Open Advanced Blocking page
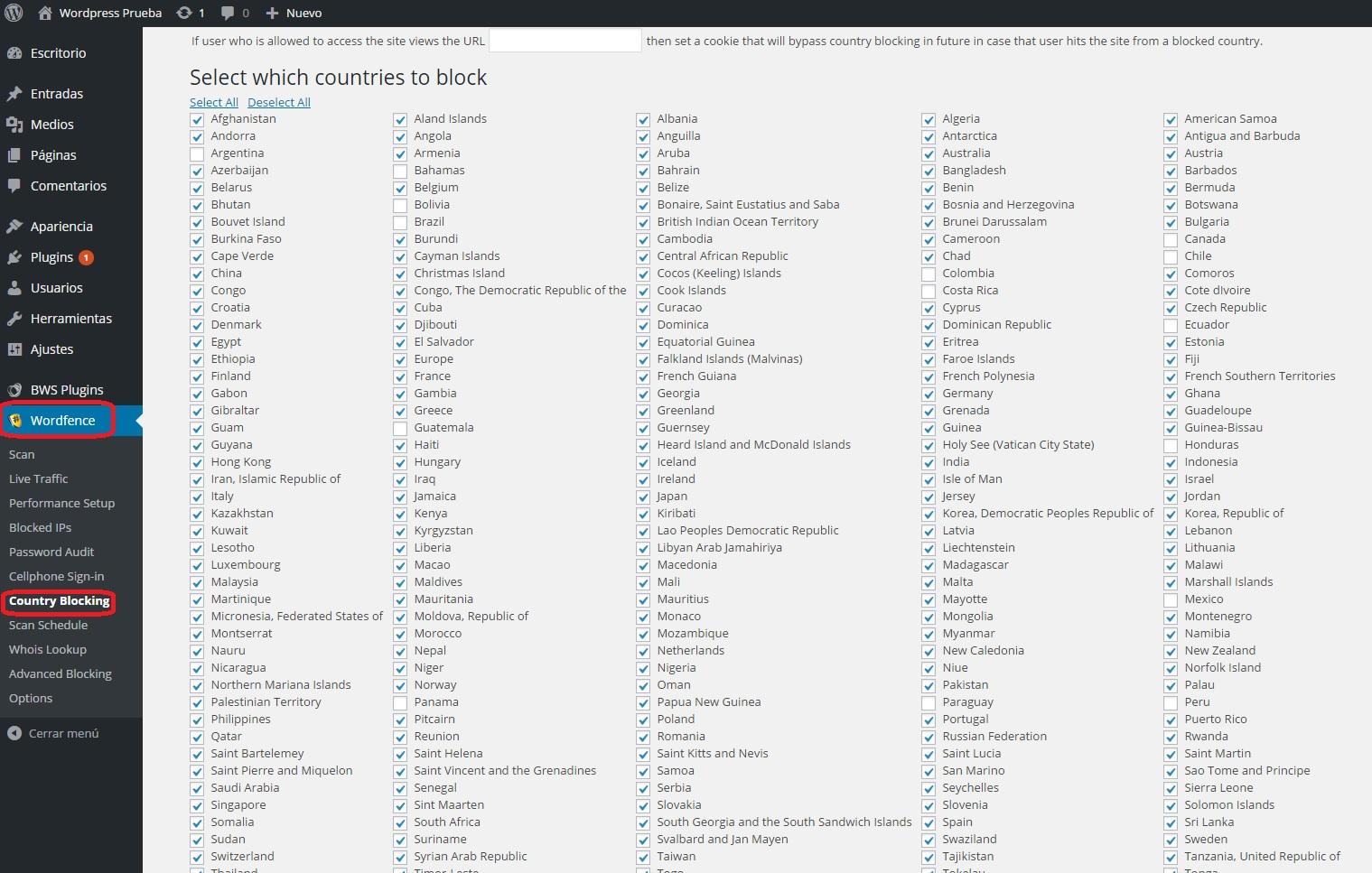This screenshot has height=873, width=1372. (61, 673)
